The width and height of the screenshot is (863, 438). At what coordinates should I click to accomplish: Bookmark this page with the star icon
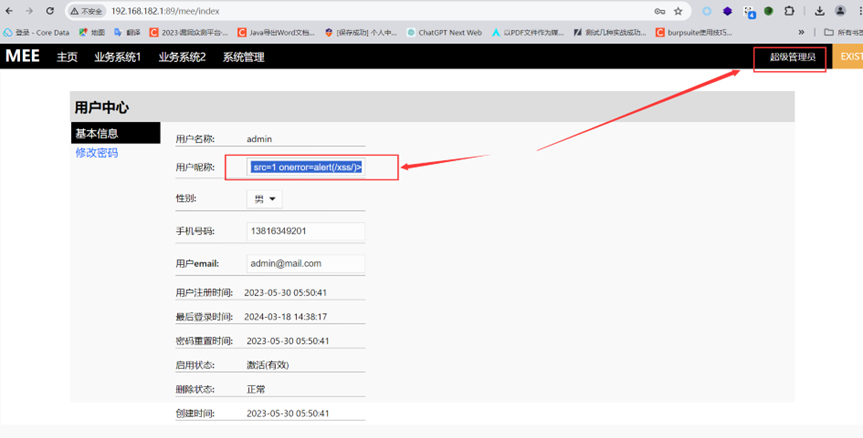(x=678, y=11)
